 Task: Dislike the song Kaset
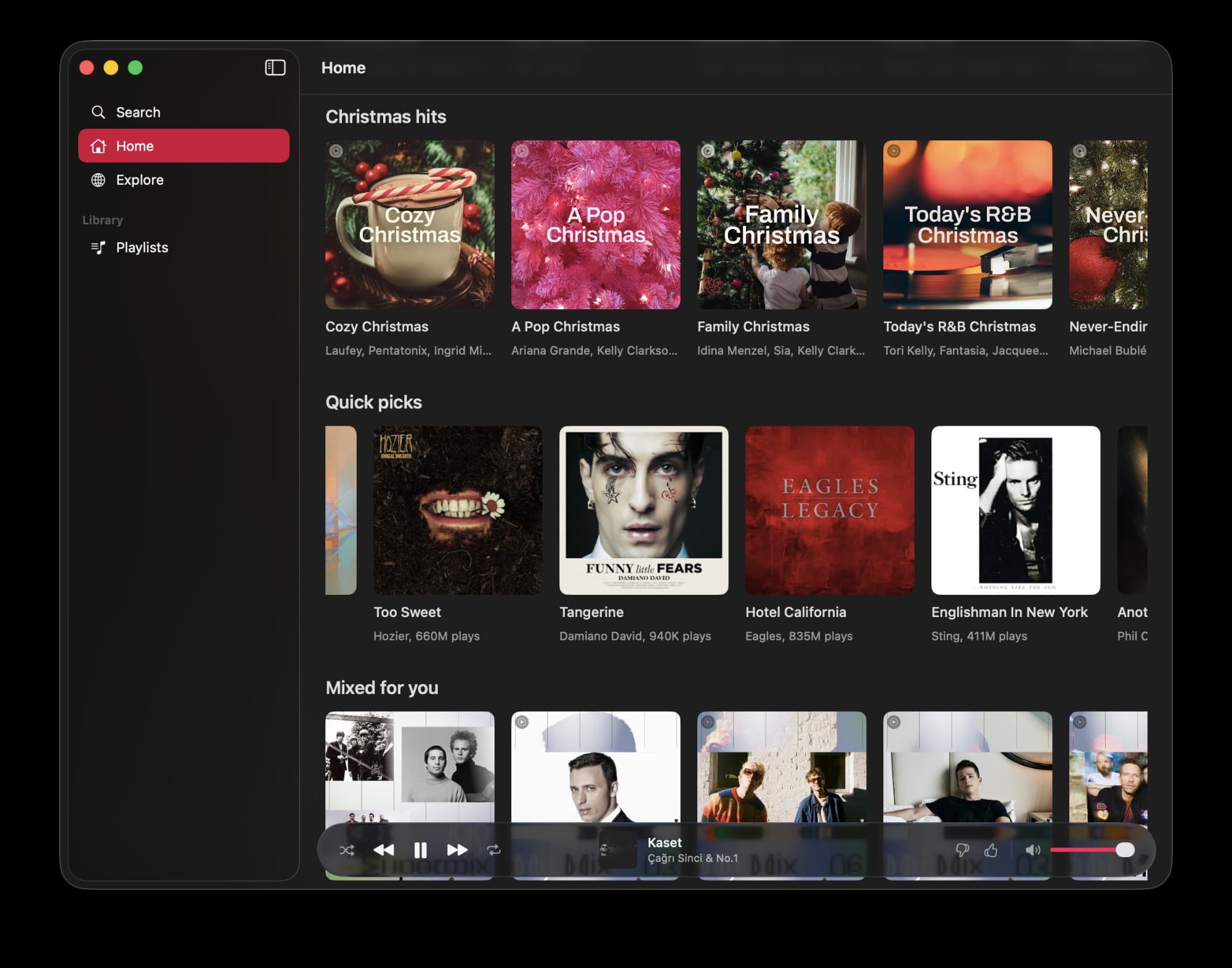click(962, 850)
